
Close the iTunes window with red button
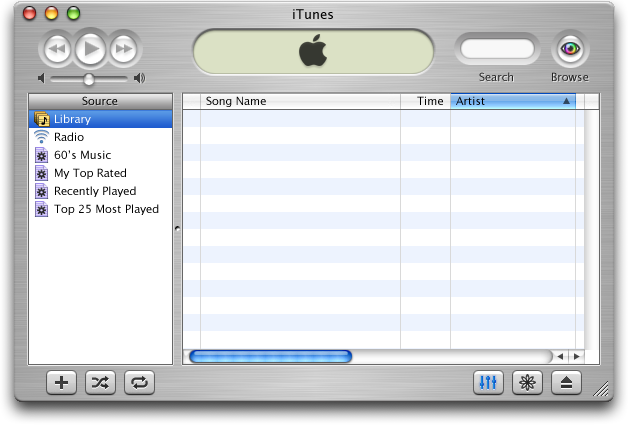pos(29,13)
